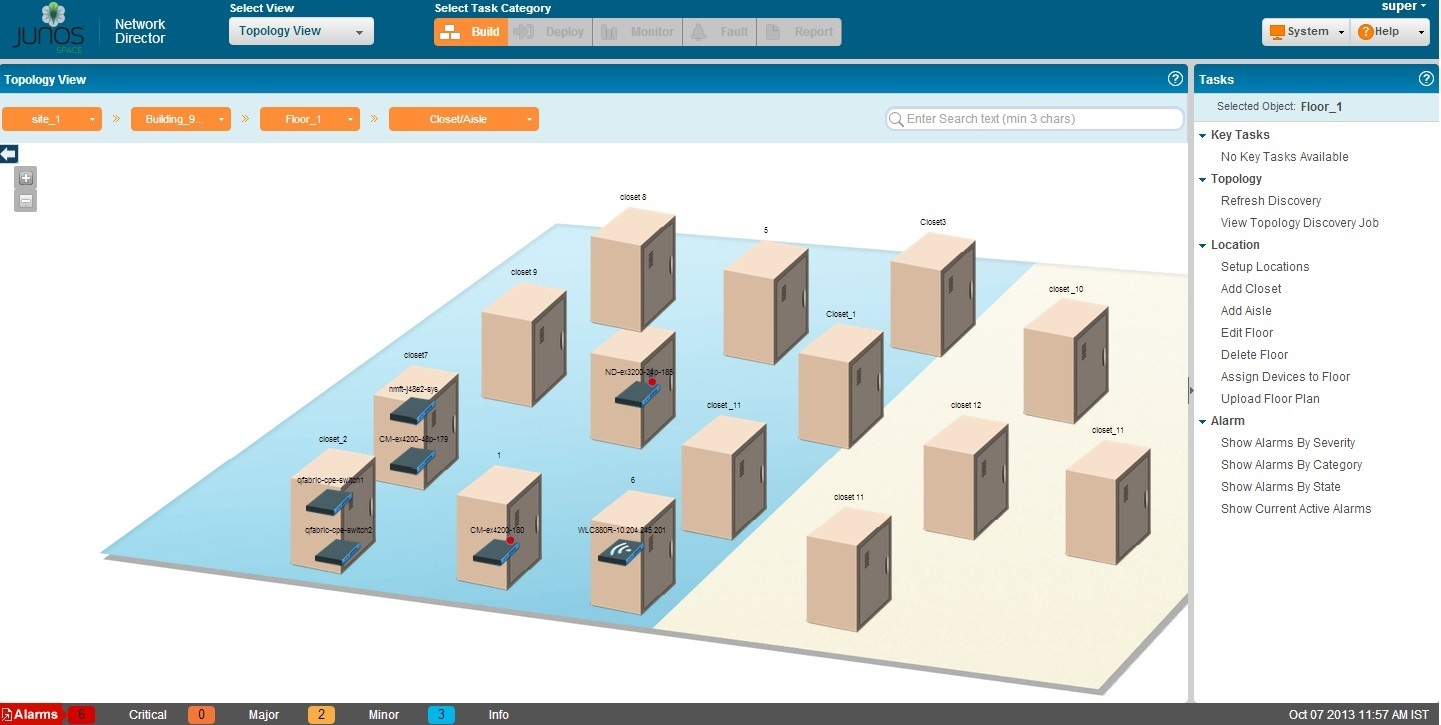Screen dimensions: 1441x725
Task: Click the back arrow icon on the map
Action: (x=9, y=154)
